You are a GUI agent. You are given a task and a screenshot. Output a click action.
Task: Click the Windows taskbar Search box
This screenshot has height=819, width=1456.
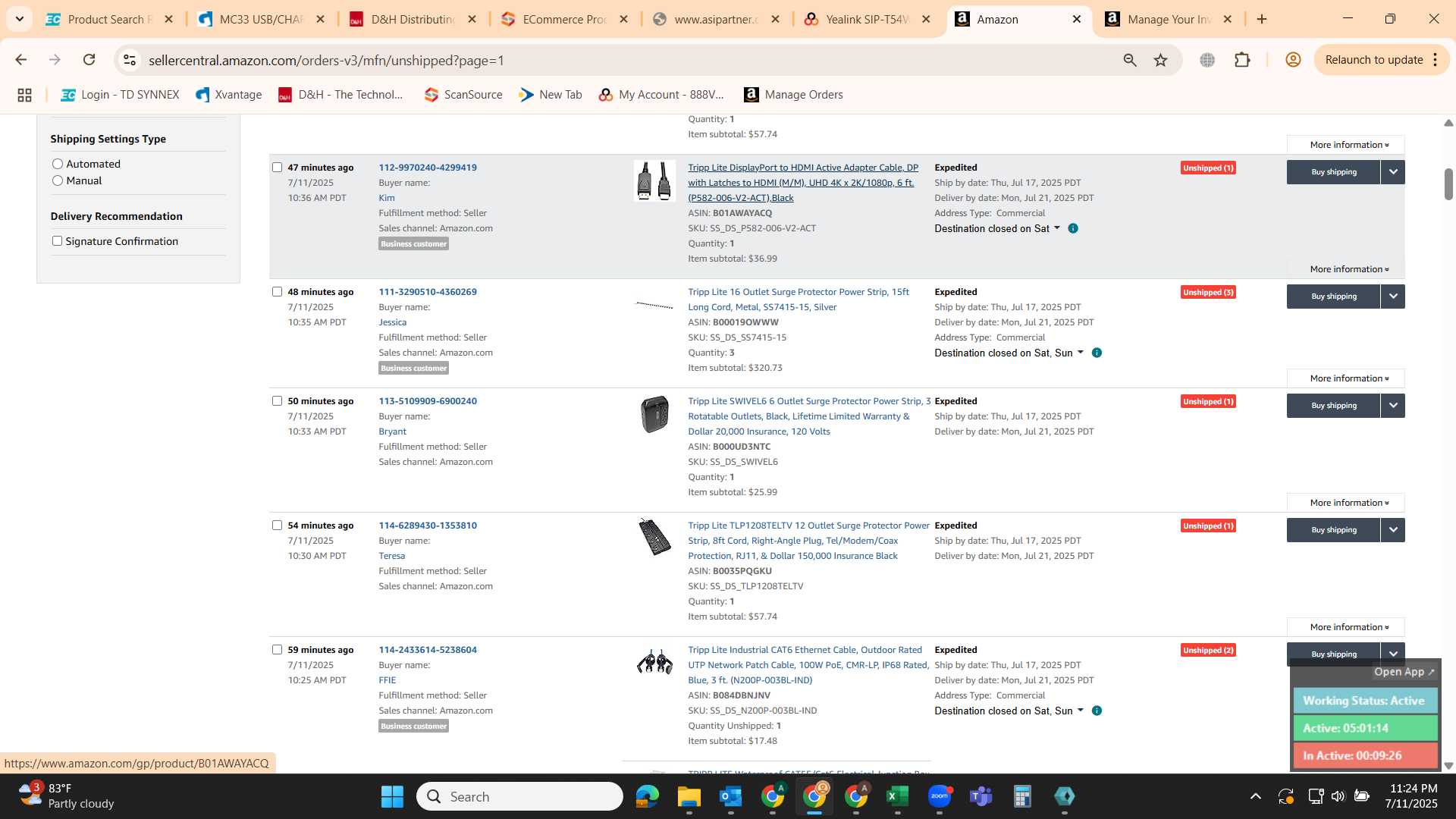coord(520,796)
